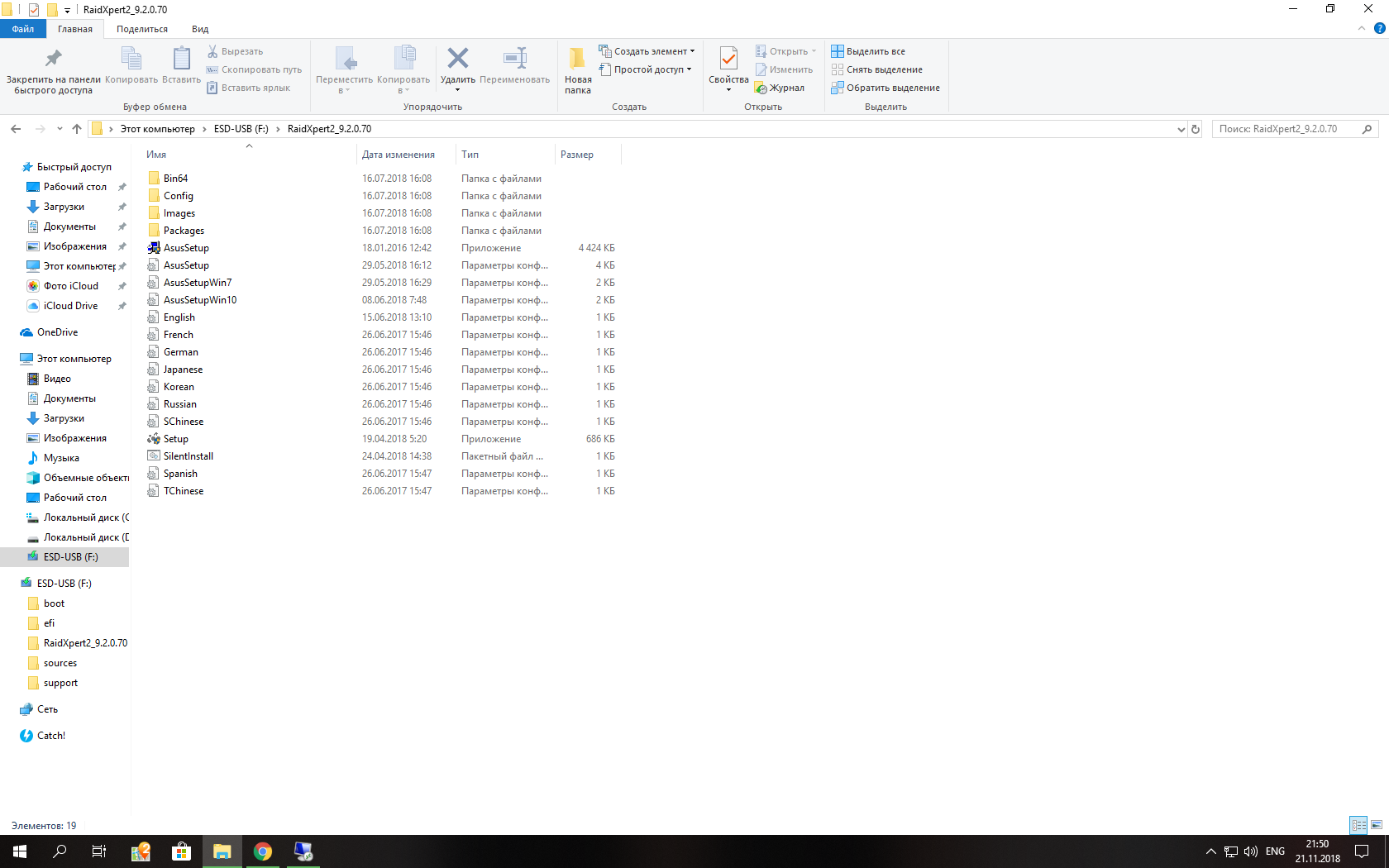Pin to Quick Access panel icon
The image size is (1389, 868).
[x=54, y=58]
